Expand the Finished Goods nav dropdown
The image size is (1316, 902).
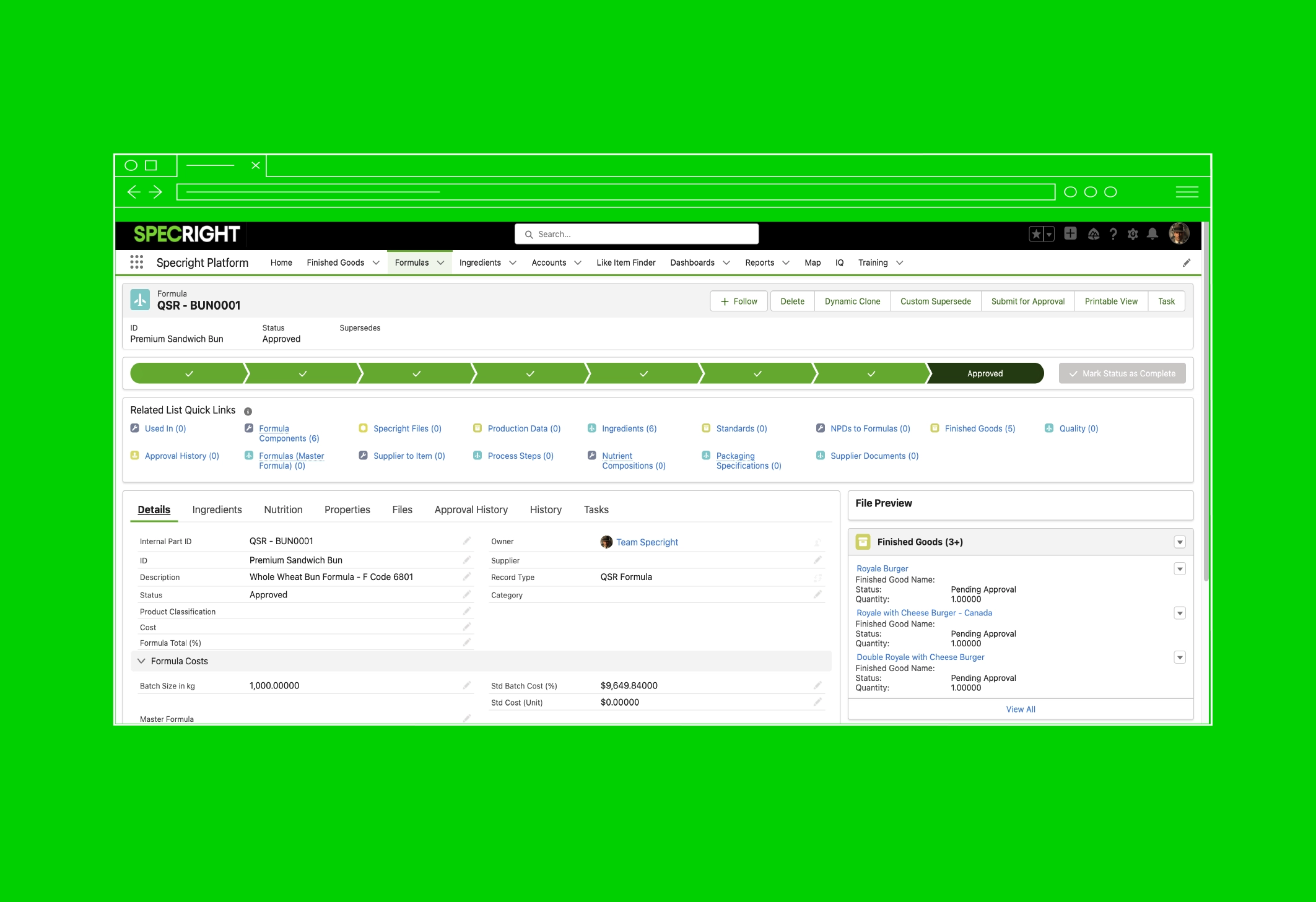376,263
